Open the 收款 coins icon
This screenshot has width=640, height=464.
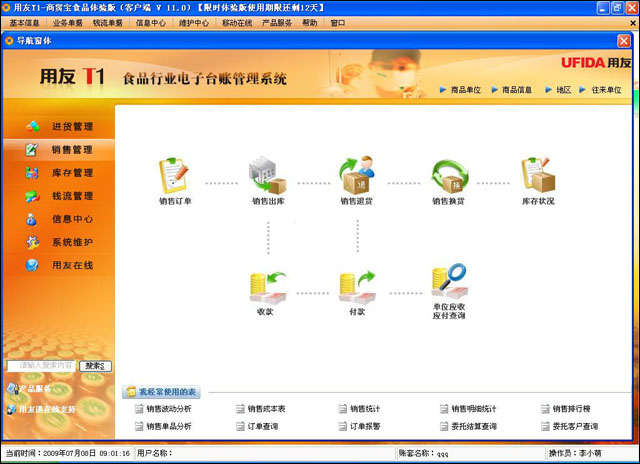click(x=267, y=289)
